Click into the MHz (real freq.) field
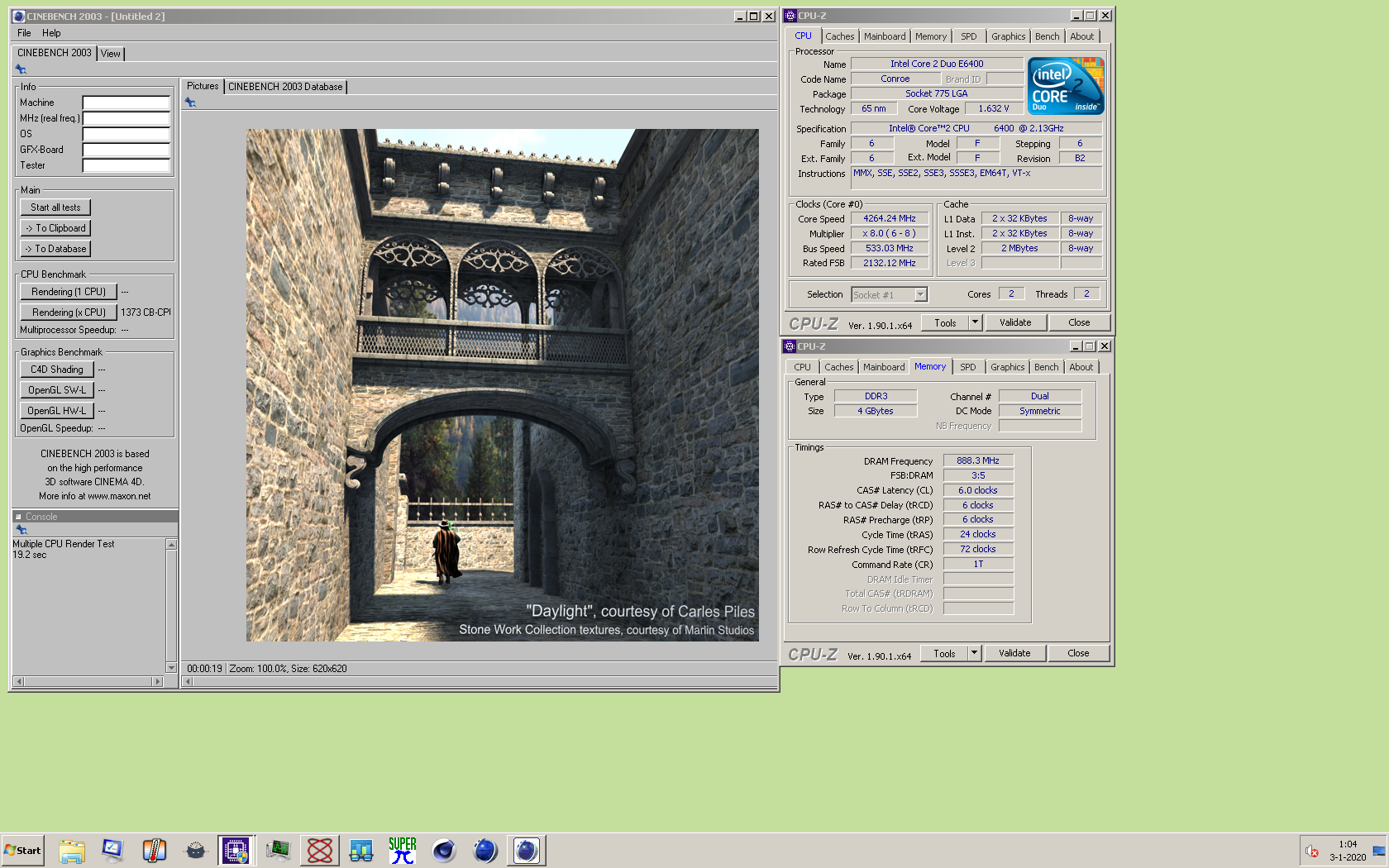The image size is (1389, 868). 126,118
